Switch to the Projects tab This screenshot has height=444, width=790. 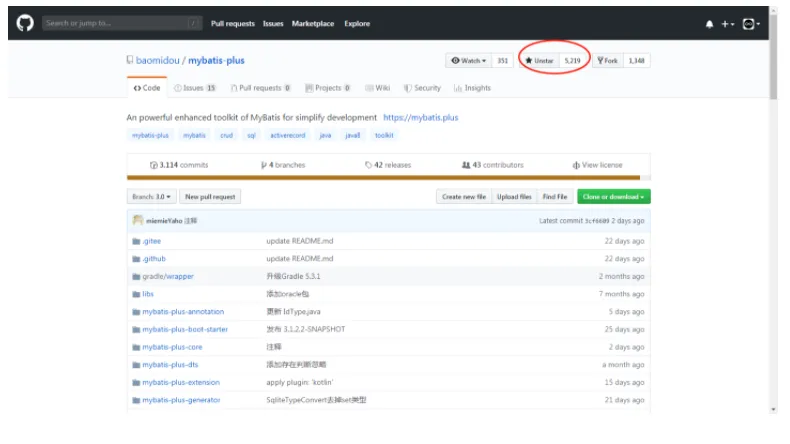pos(328,88)
